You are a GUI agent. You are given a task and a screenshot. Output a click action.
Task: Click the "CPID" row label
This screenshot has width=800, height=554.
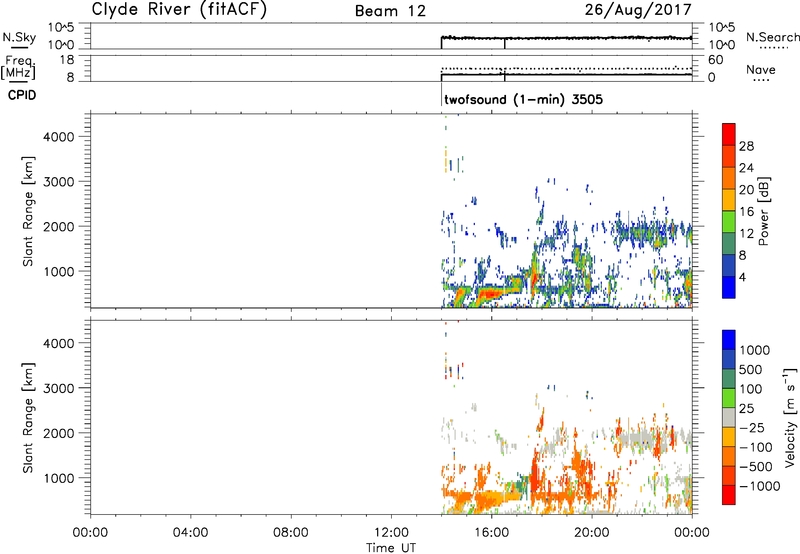coord(22,95)
